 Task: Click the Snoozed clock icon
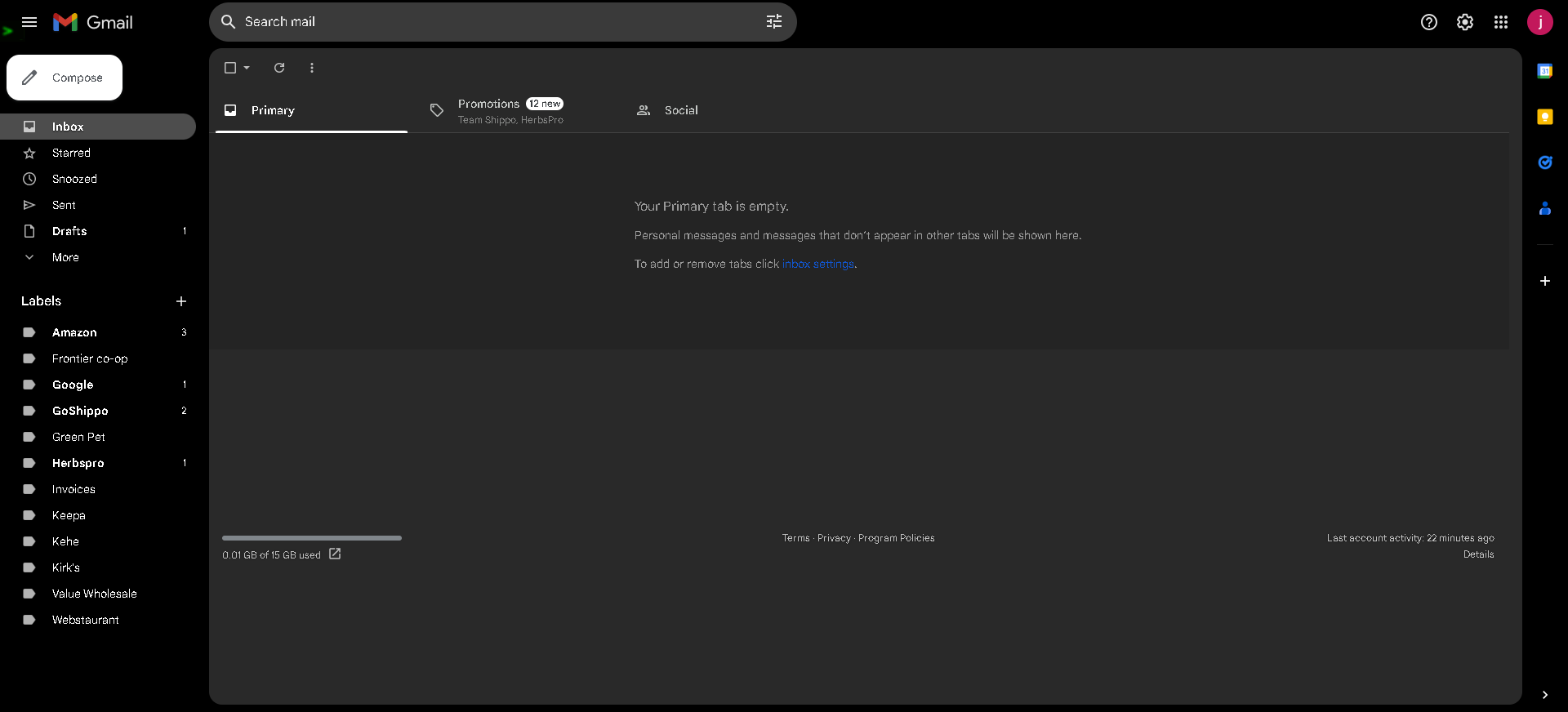point(29,179)
